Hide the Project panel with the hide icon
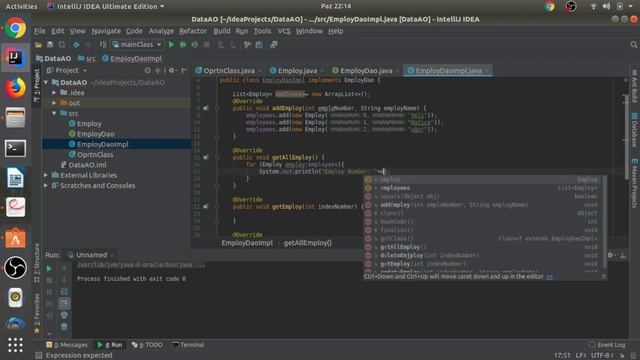Image resolution: width=640 pixels, height=360 pixels. click(x=184, y=70)
